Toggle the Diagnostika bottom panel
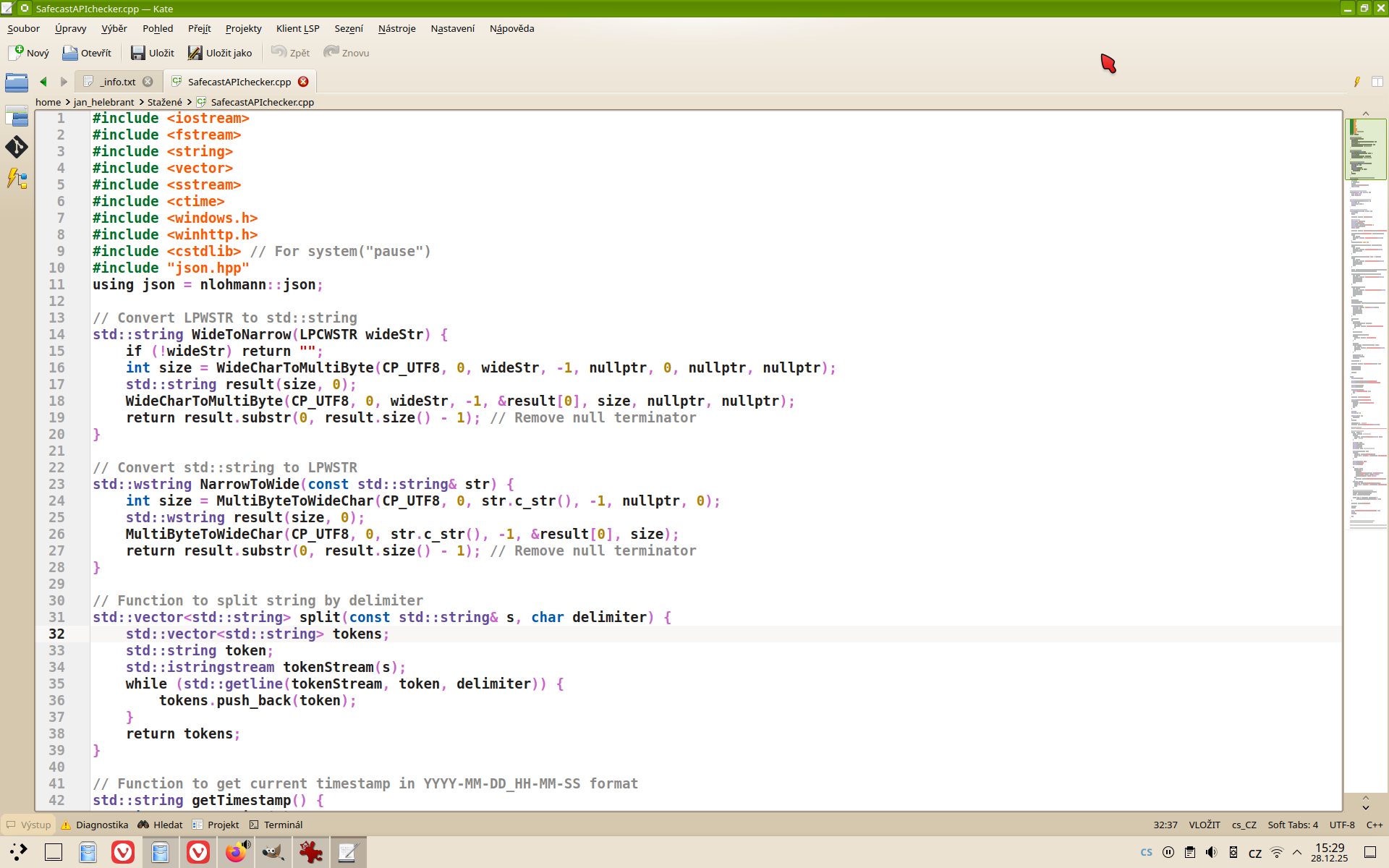1389x868 pixels. [x=95, y=825]
